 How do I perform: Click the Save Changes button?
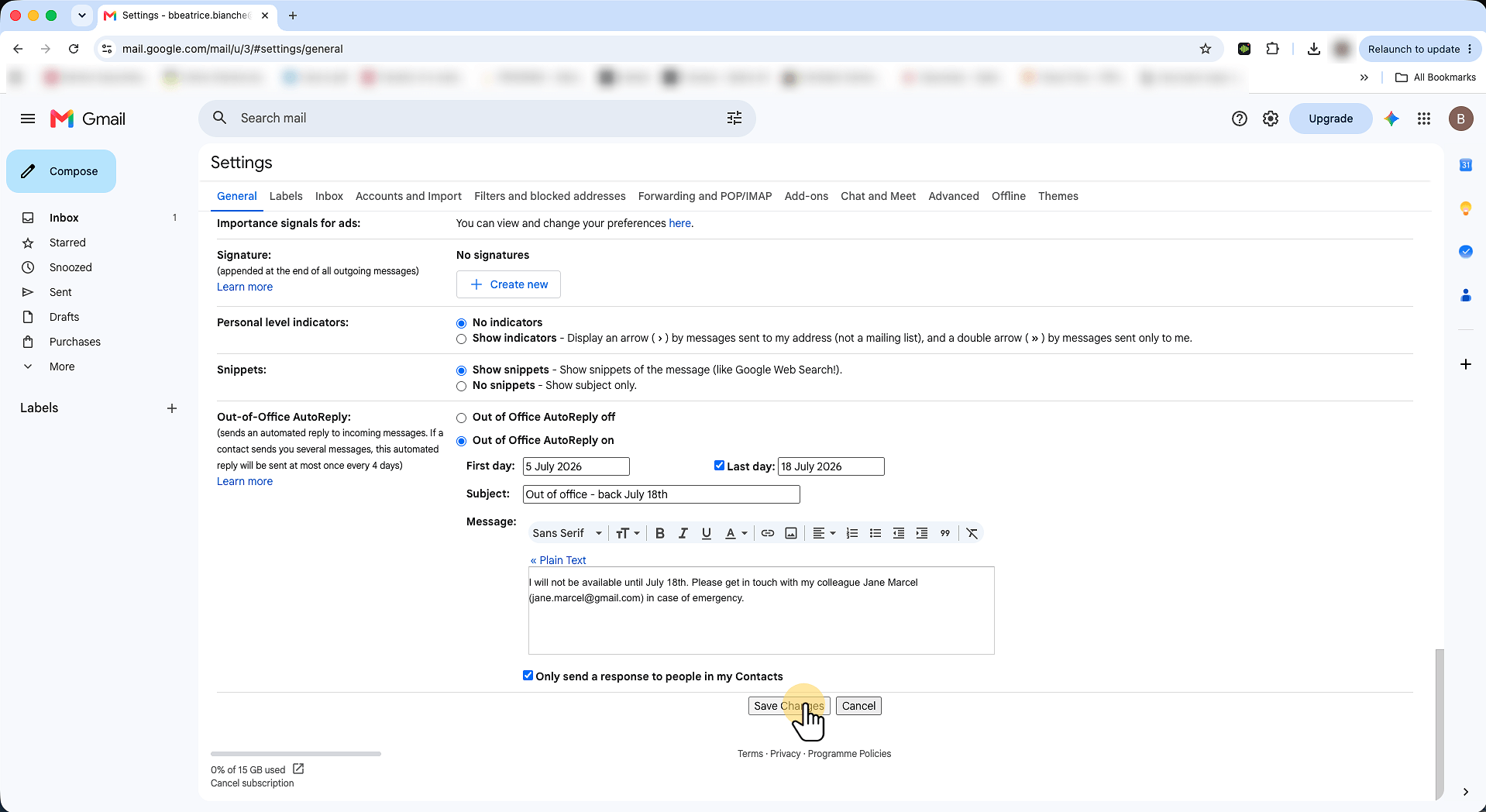click(789, 706)
